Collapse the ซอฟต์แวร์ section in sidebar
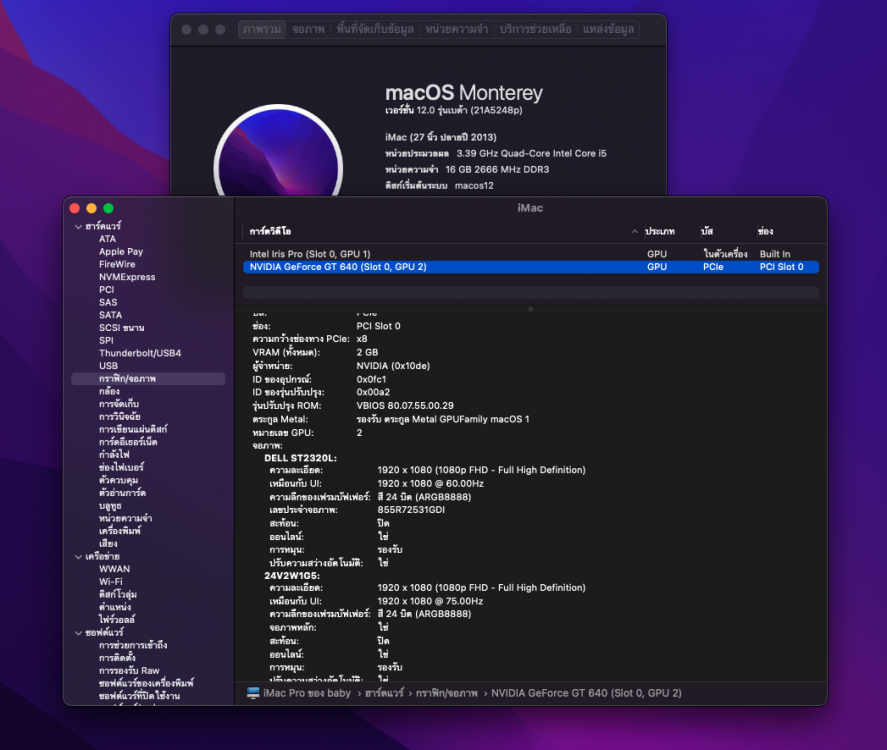The width and height of the screenshot is (887, 750). pos(79,633)
